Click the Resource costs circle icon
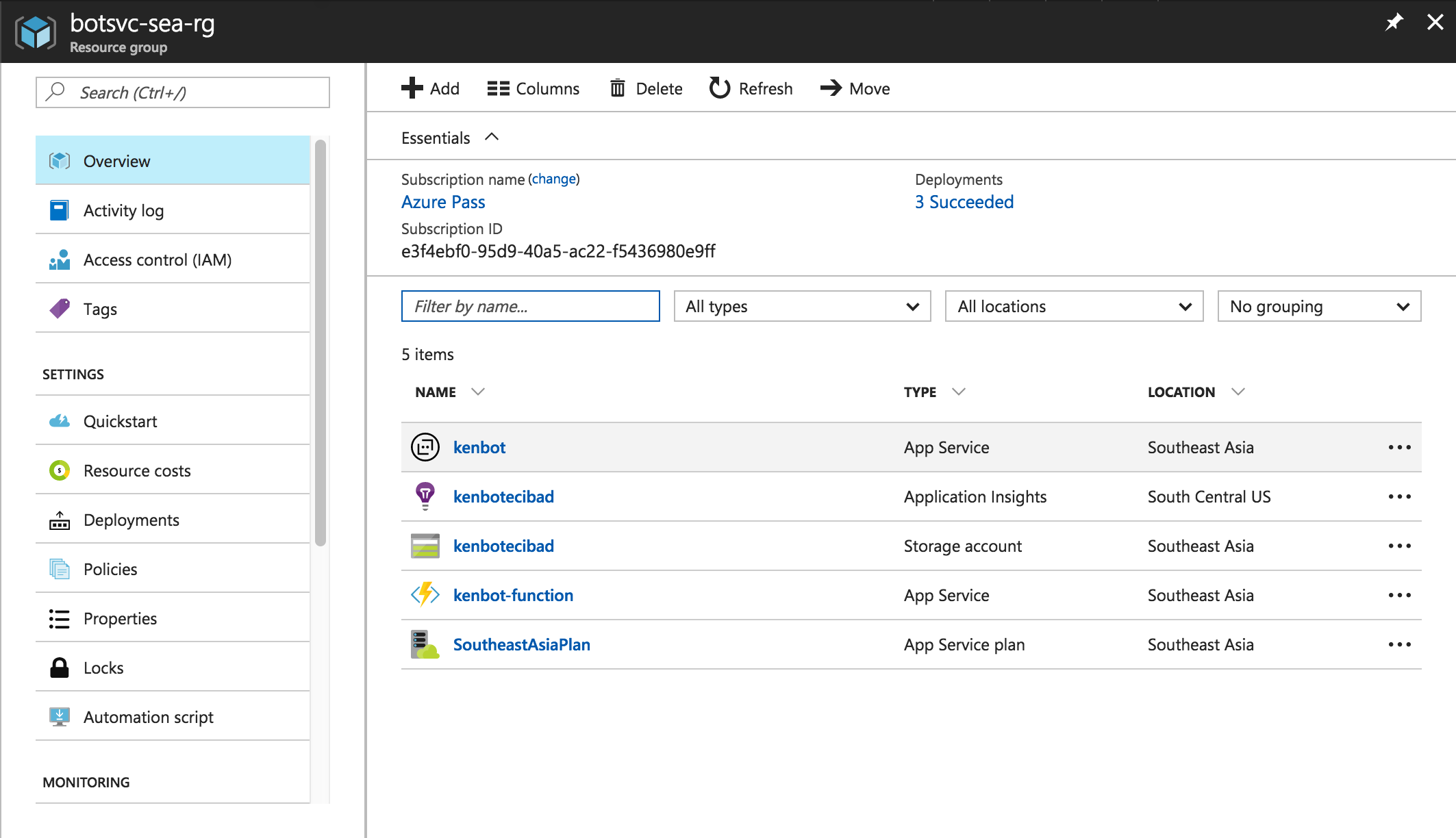Image resolution: width=1456 pixels, height=838 pixels. click(60, 470)
